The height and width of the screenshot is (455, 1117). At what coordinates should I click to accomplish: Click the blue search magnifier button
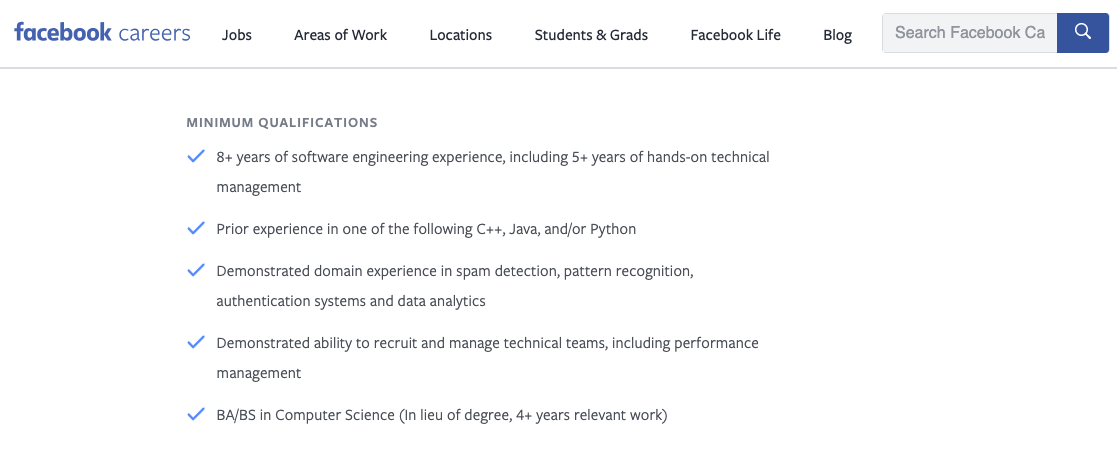pyautogui.click(x=1082, y=33)
